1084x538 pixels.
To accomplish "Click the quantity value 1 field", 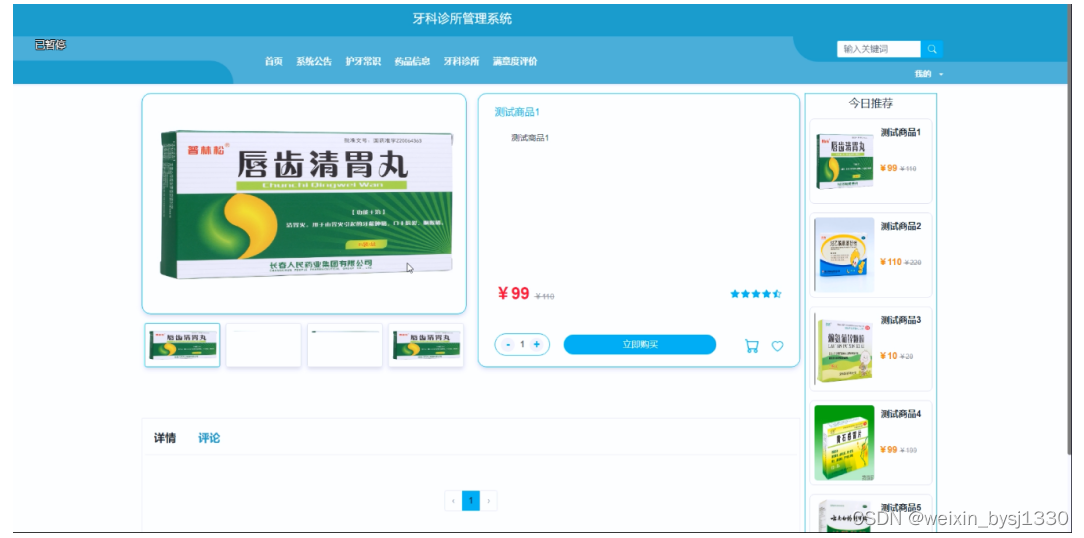I will tap(523, 344).
